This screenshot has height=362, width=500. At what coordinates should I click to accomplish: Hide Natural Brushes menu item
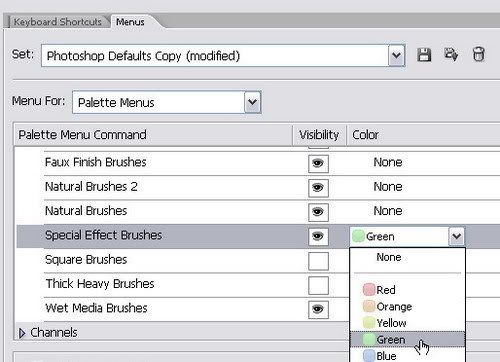point(318,212)
